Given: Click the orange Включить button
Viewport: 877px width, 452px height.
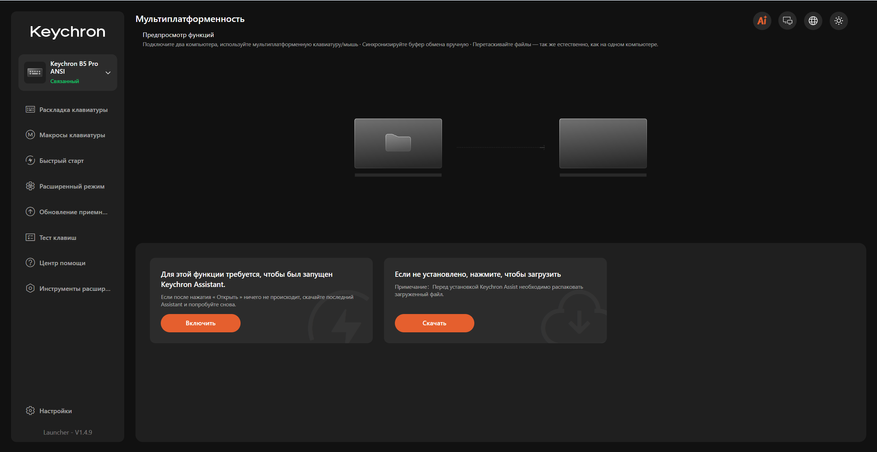Looking at the screenshot, I should [200, 323].
